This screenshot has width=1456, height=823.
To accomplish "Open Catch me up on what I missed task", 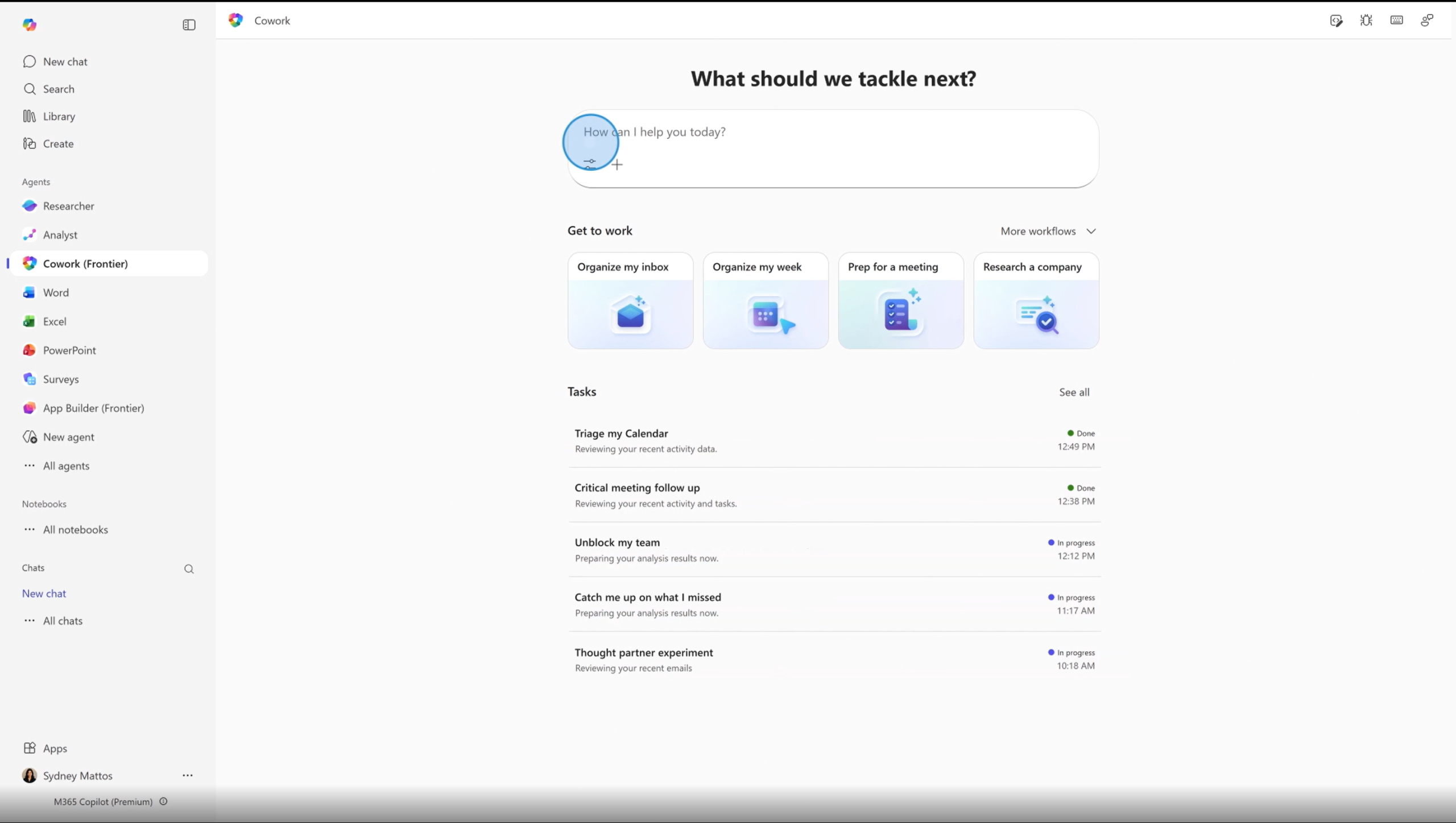I will coord(834,604).
